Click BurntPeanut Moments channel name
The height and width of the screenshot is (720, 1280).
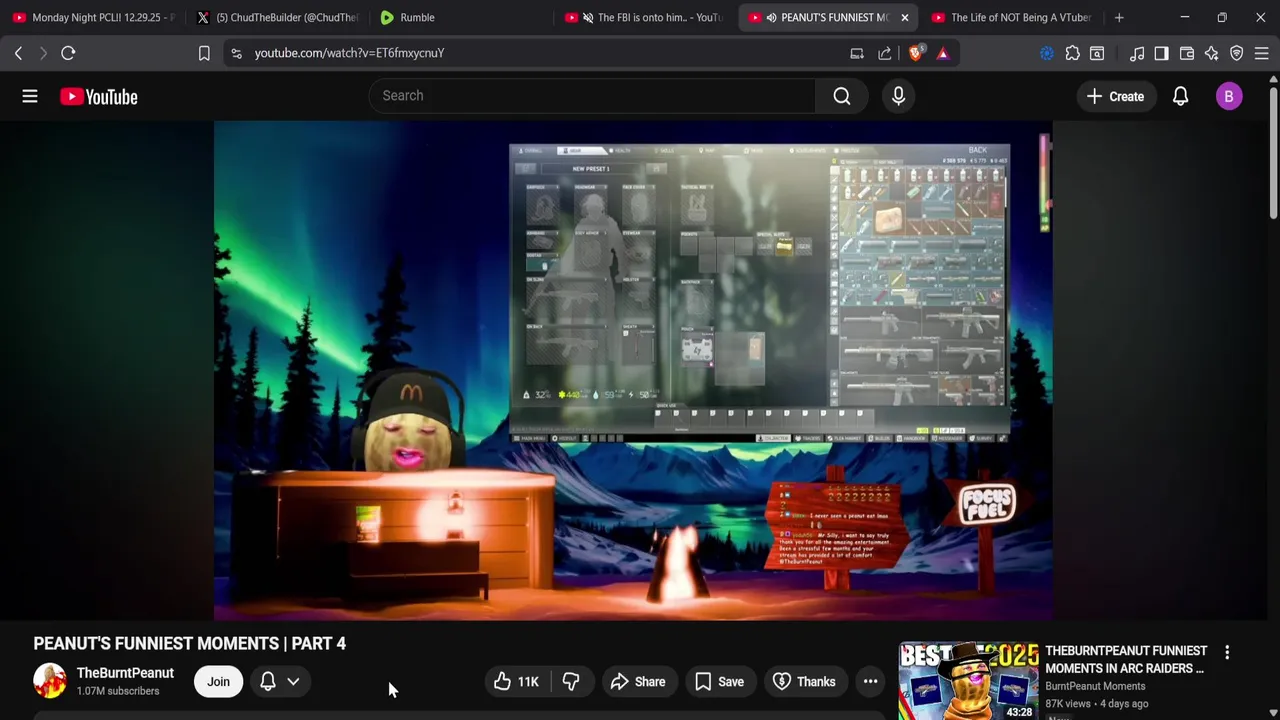tap(1095, 686)
